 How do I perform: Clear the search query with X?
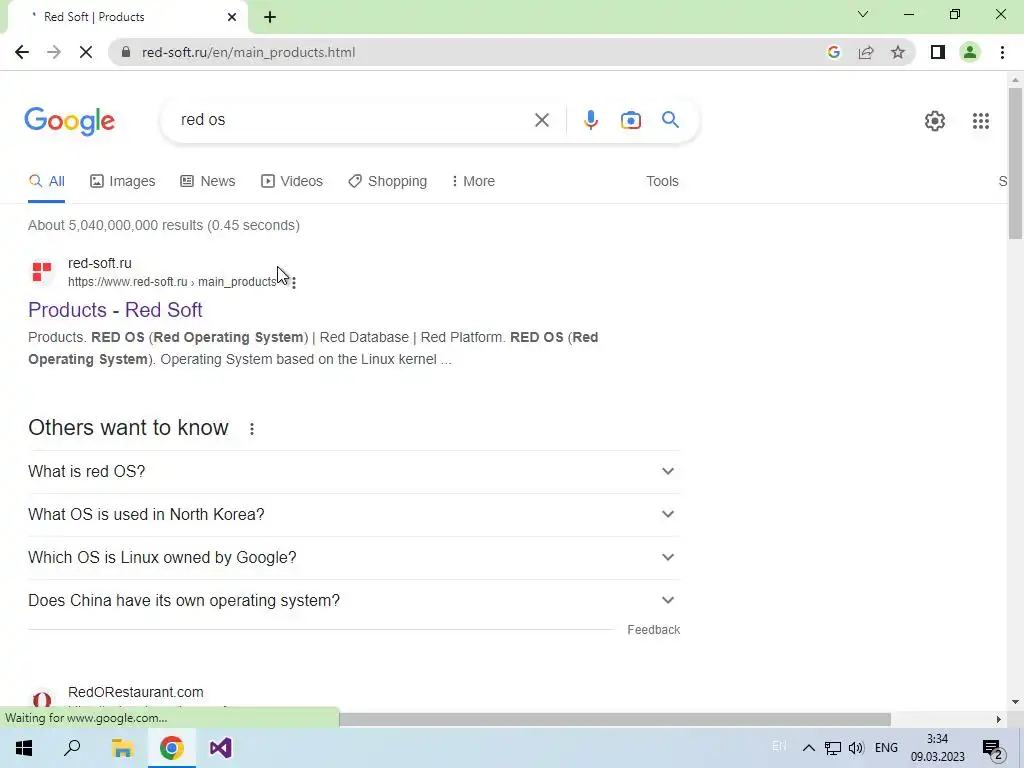coord(541,120)
